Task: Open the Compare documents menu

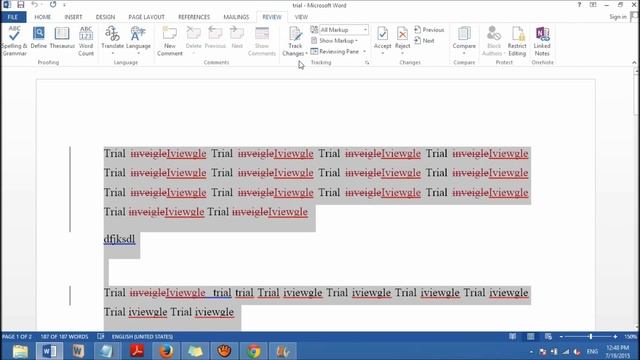Action: pos(464,41)
